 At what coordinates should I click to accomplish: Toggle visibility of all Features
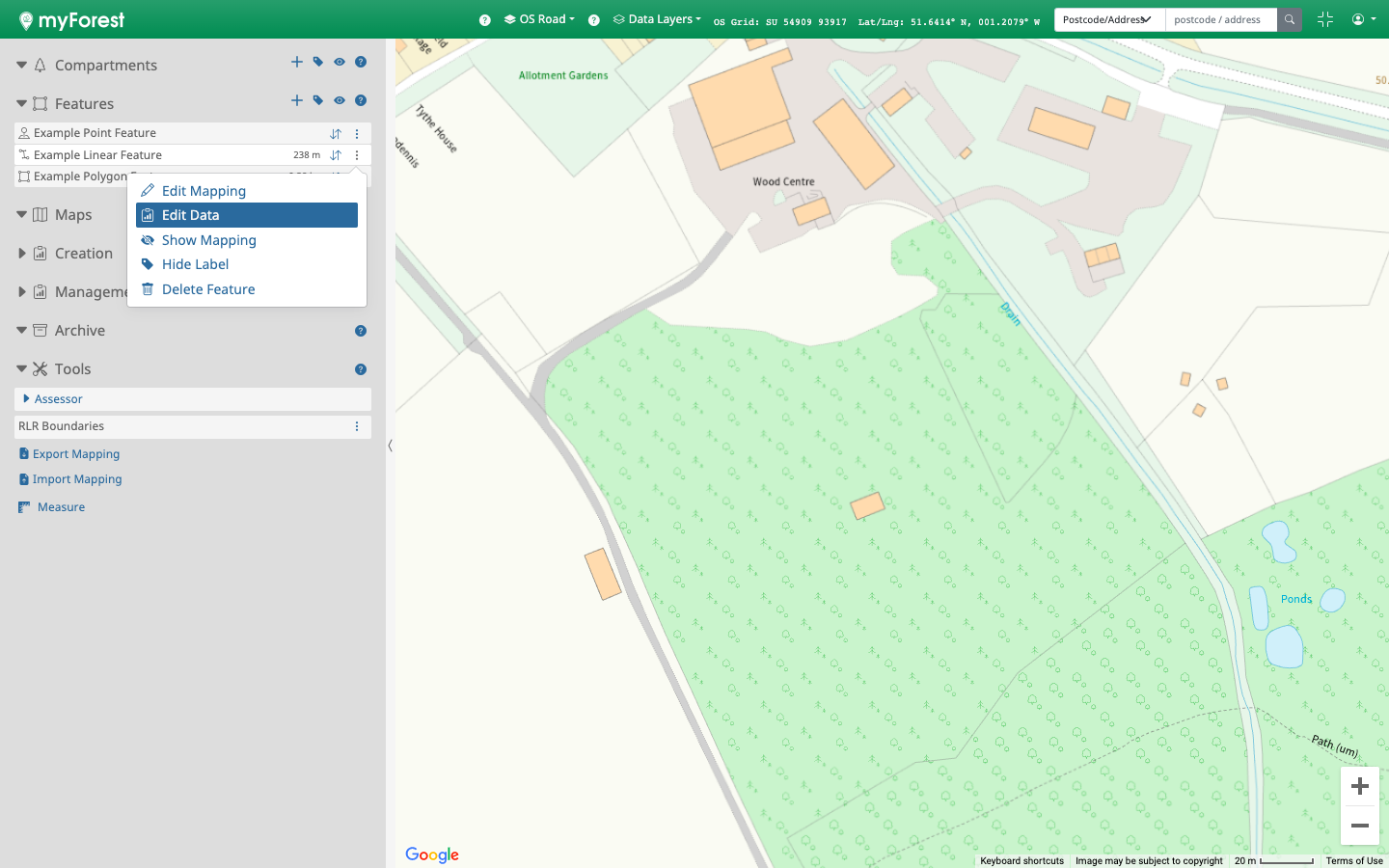point(340,100)
